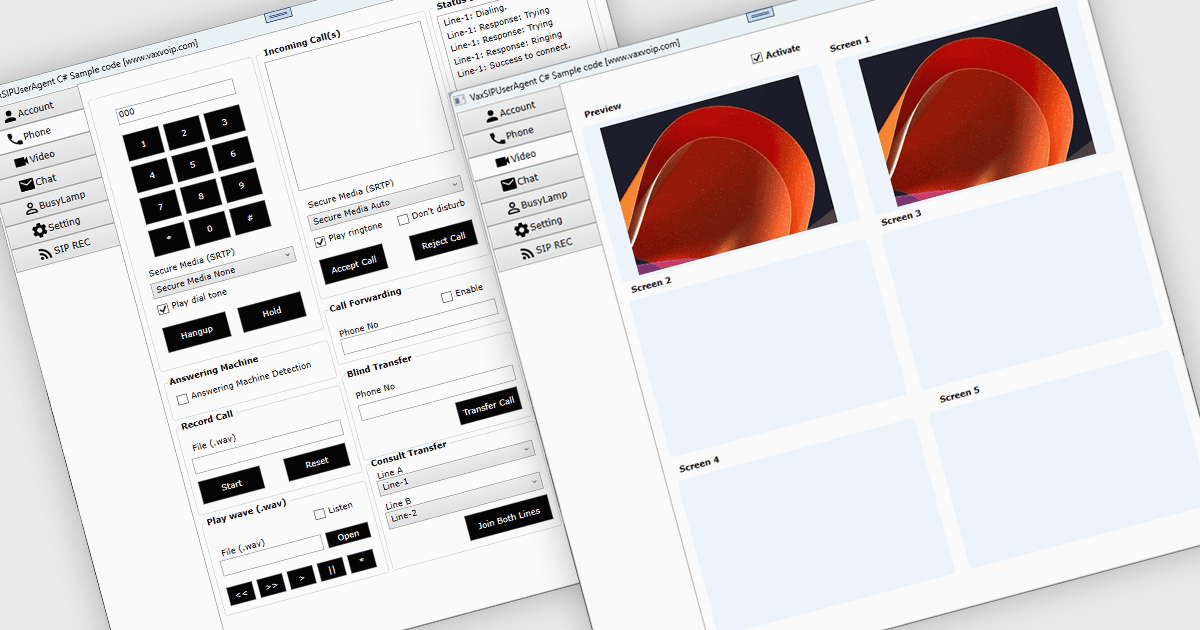Enable Answering Machine Detection checkbox
The width and height of the screenshot is (1200, 630).
(x=182, y=399)
